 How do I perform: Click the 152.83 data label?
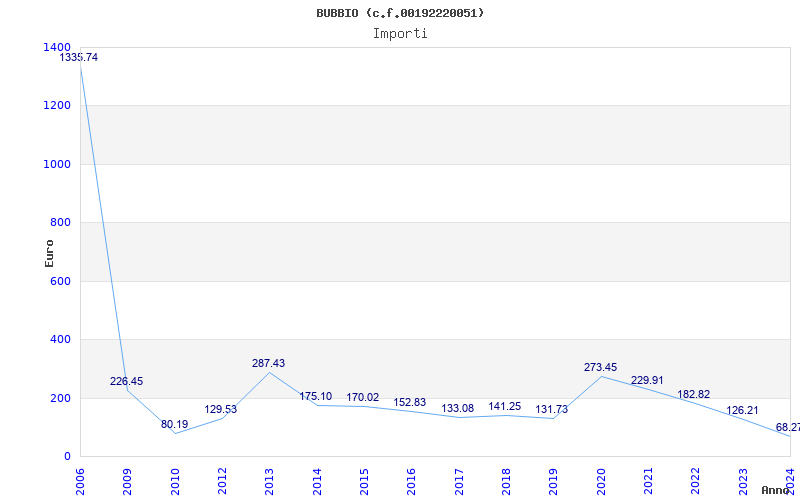coord(410,402)
